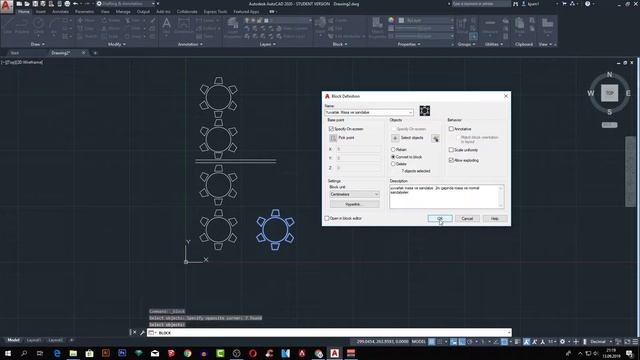Image resolution: width=640 pixels, height=360 pixels.
Task: Open the Home ribbon tab
Action: click(24, 12)
